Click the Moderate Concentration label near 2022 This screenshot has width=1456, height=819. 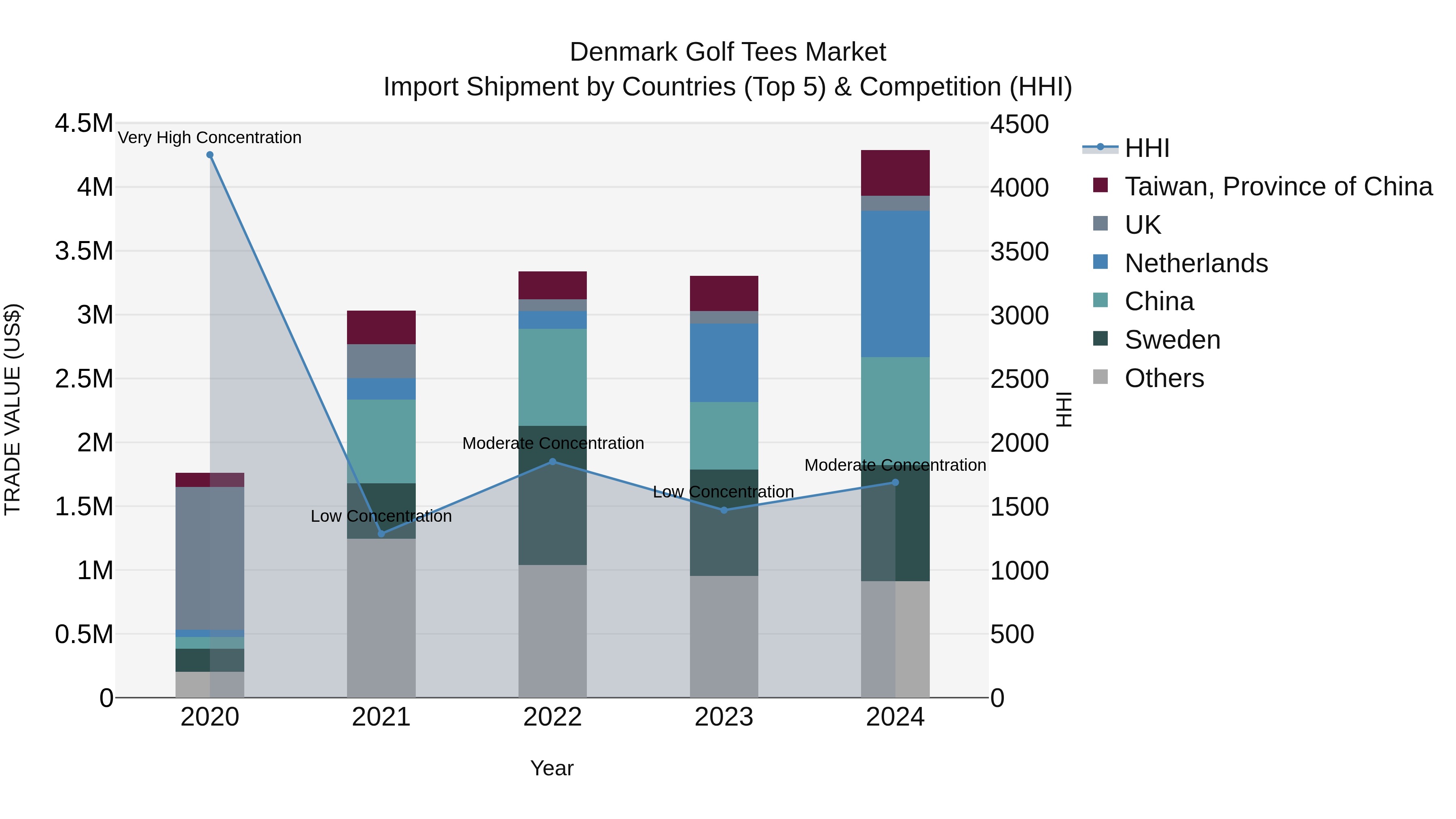click(x=553, y=443)
